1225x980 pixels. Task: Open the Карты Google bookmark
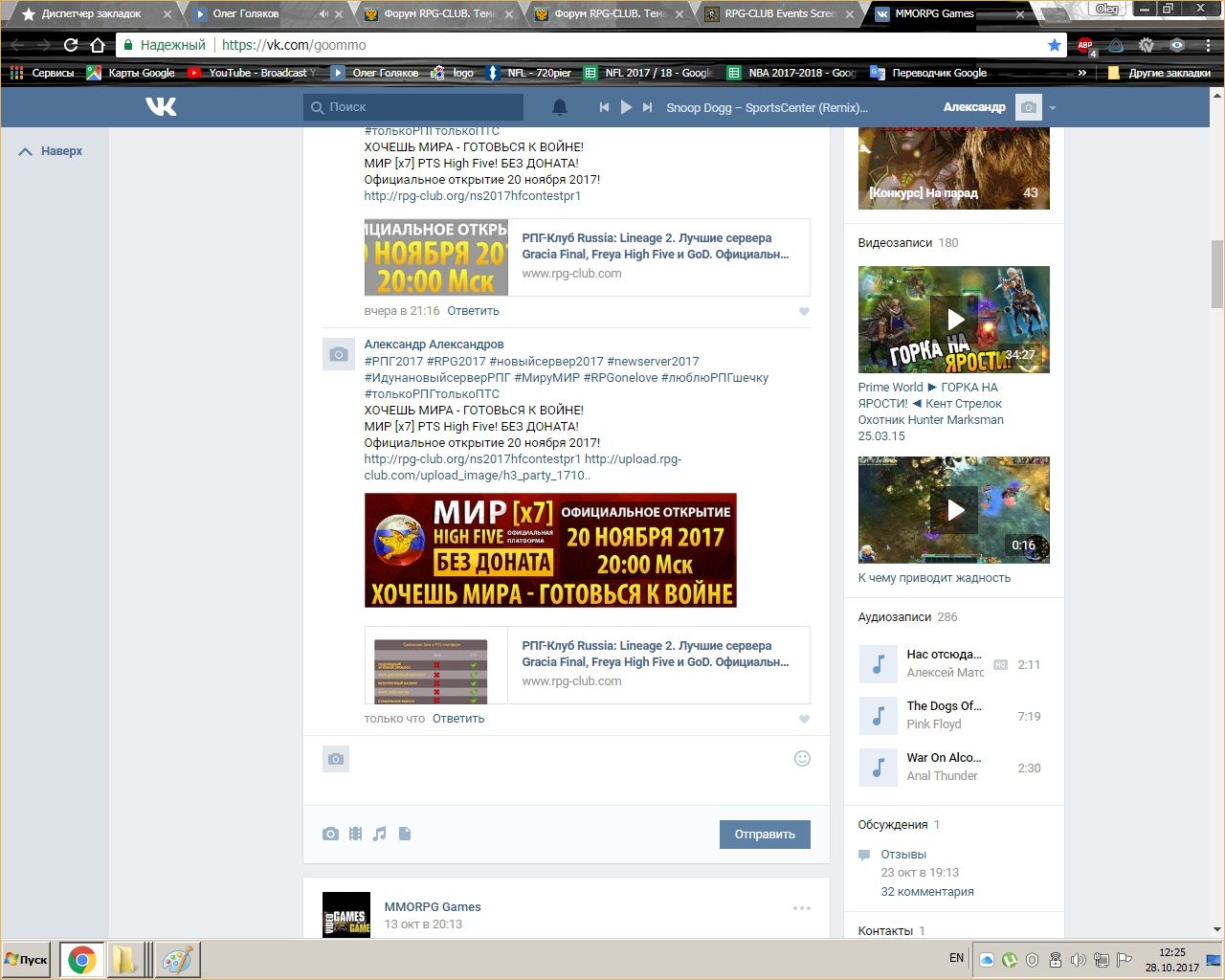tap(131, 73)
